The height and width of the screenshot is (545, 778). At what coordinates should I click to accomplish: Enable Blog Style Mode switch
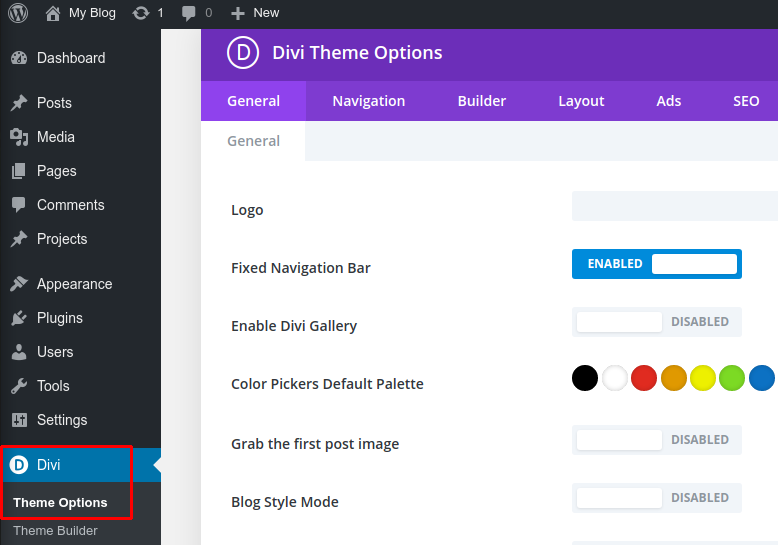coord(656,497)
